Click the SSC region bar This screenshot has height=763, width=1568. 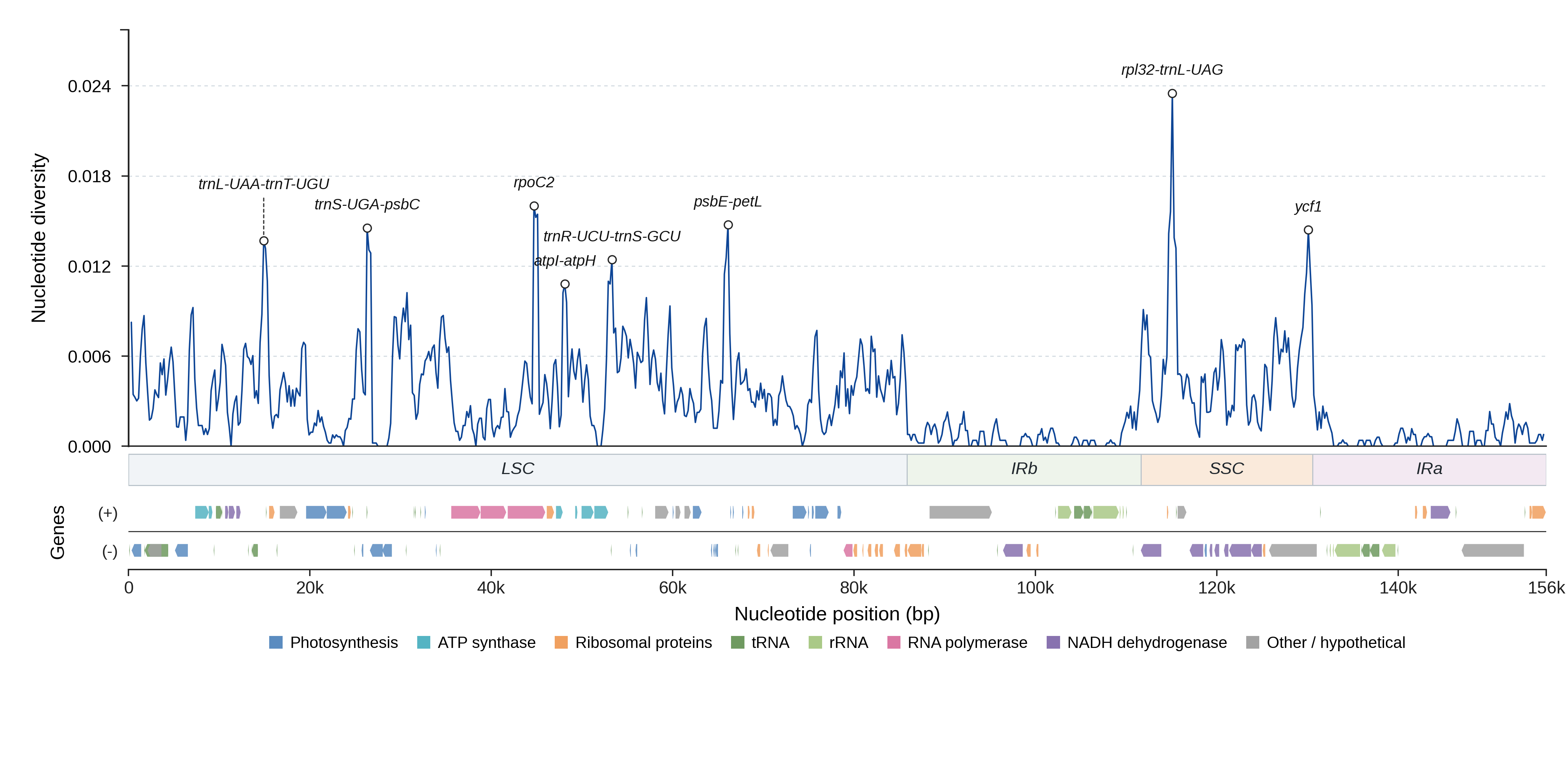[1227, 469]
